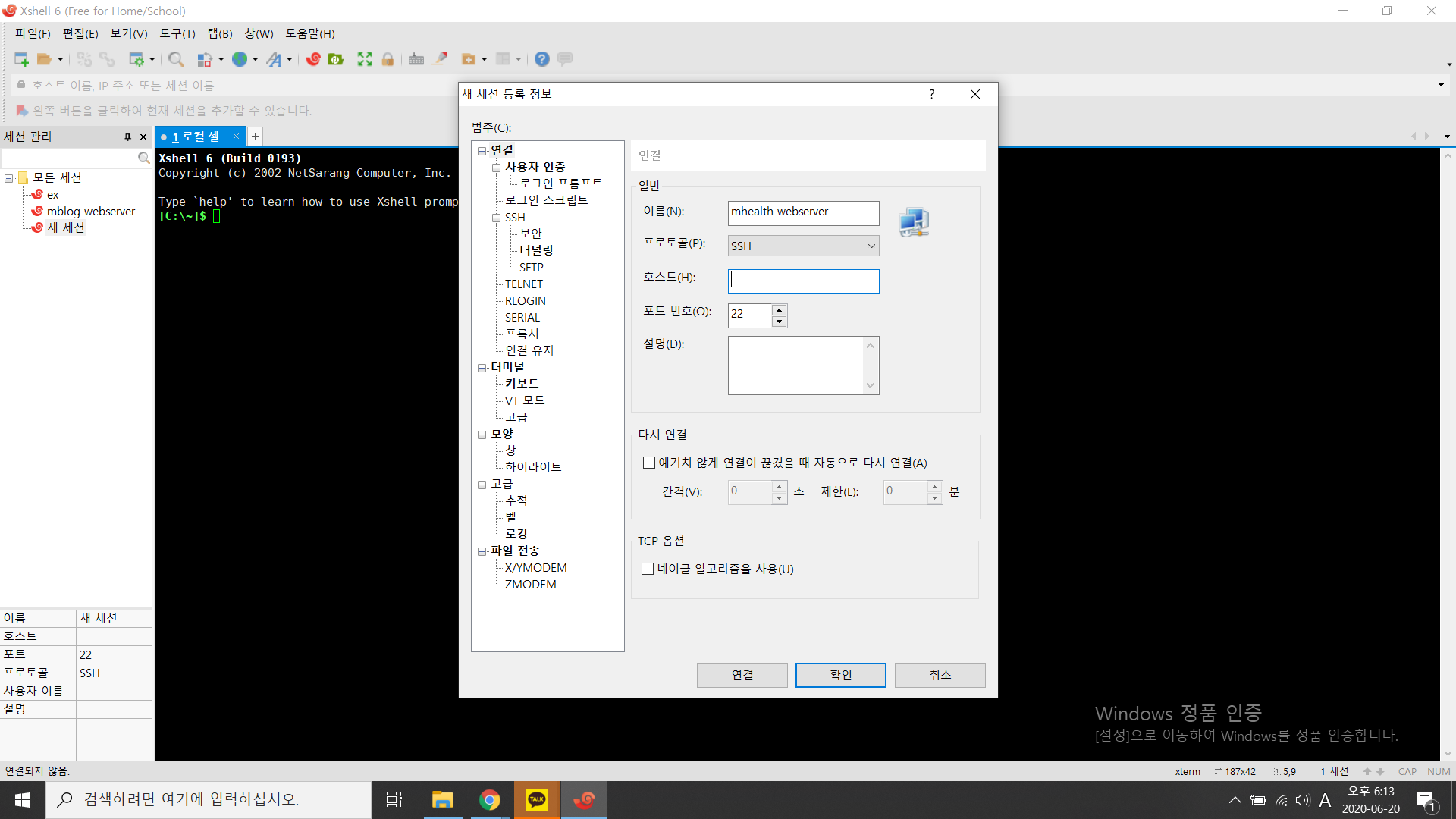The height and width of the screenshot is (819, 1456).
Task: Click the Open Session folder icon
Action: pos(44,59)
